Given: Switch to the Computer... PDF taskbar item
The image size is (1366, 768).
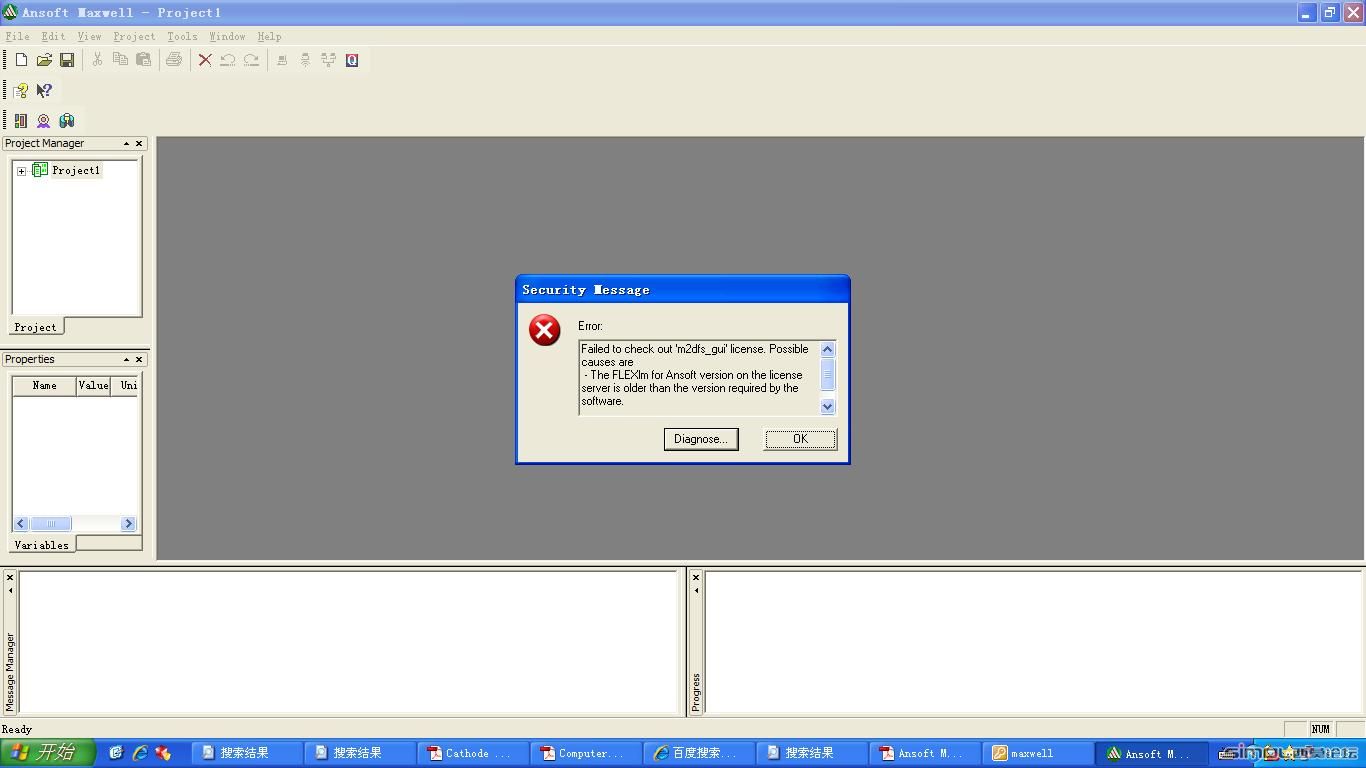Looking at the screenshot, I should pos(588,753).
